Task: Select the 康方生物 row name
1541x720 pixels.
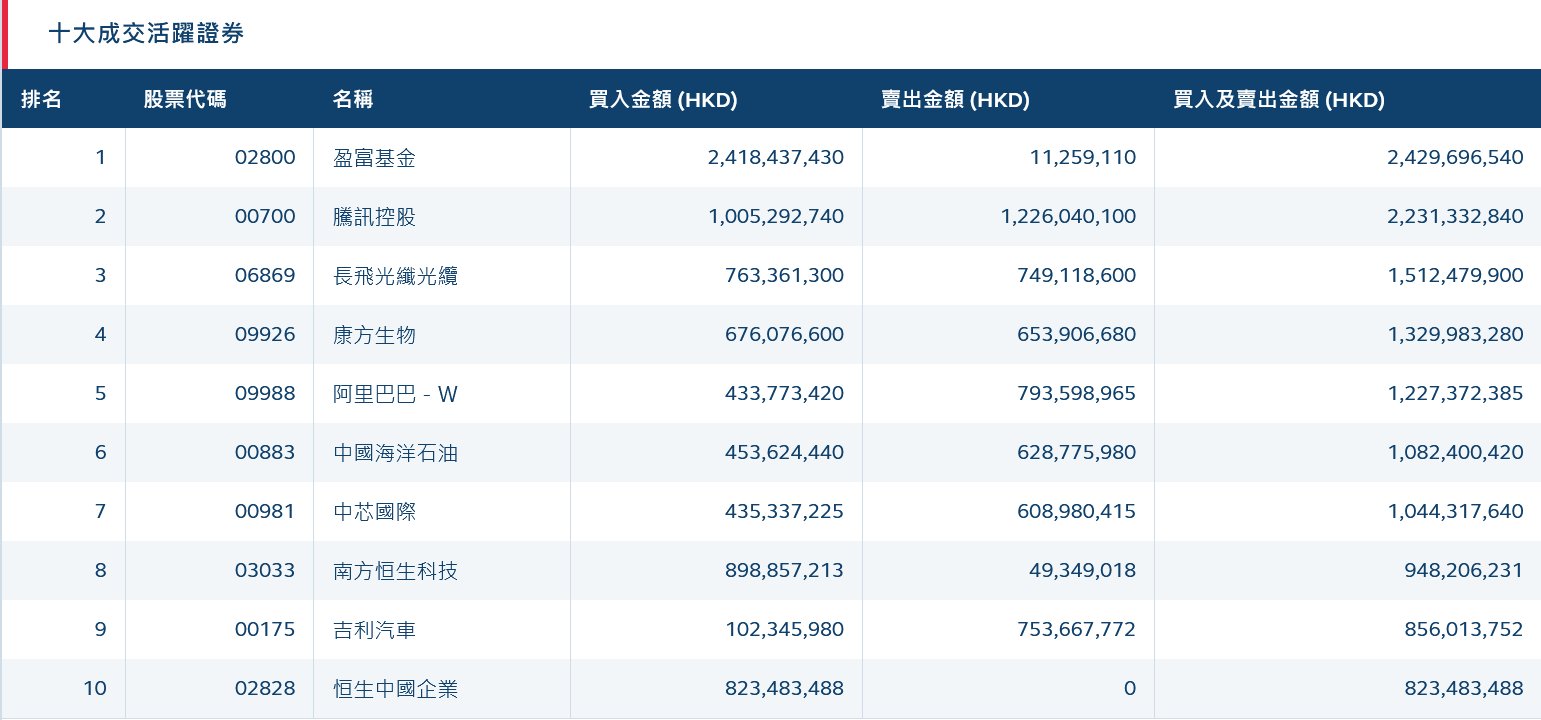Action: coord(374,335)
